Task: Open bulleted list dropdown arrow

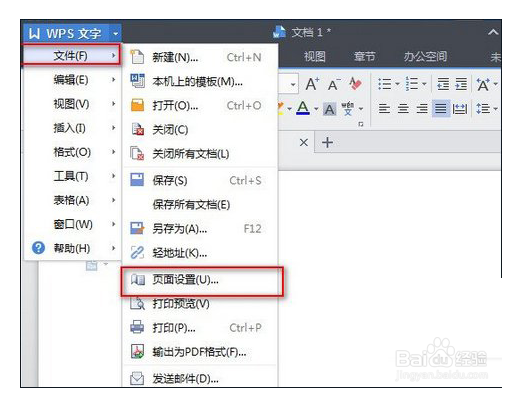Action: [397, 84]
